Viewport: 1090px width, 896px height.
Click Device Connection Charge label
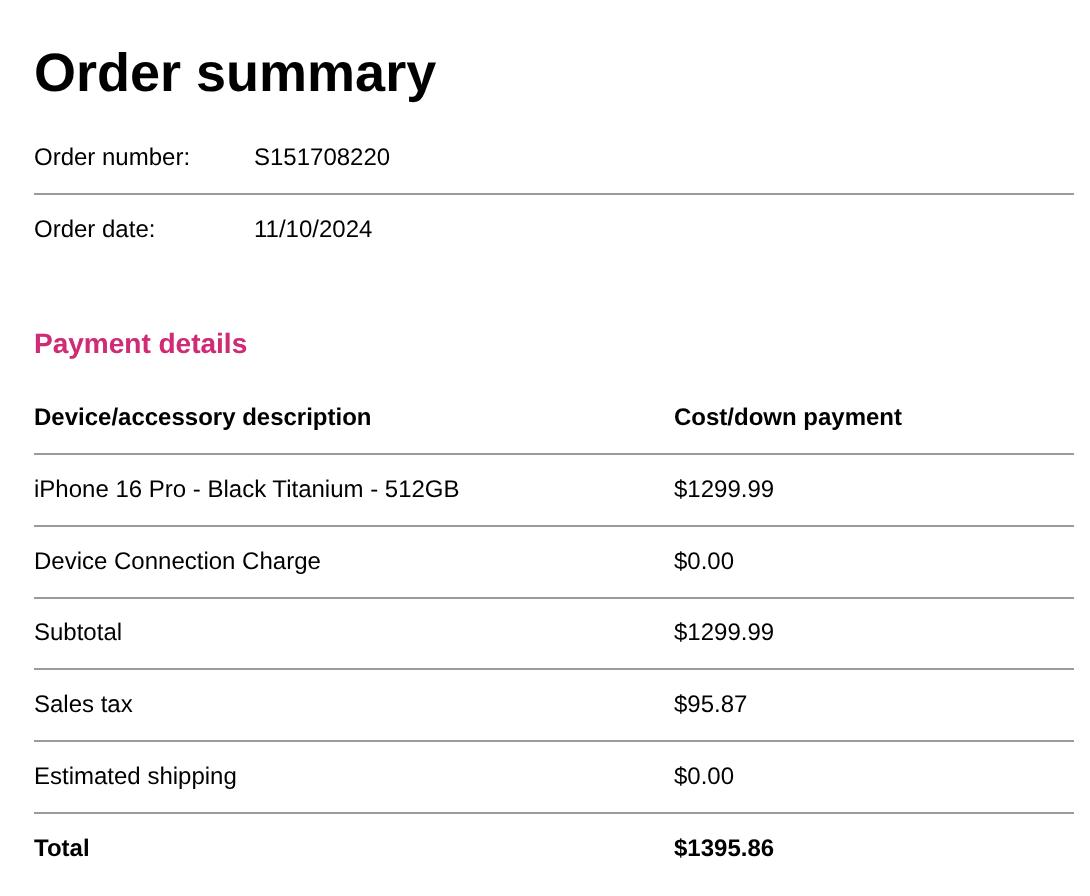177,561
